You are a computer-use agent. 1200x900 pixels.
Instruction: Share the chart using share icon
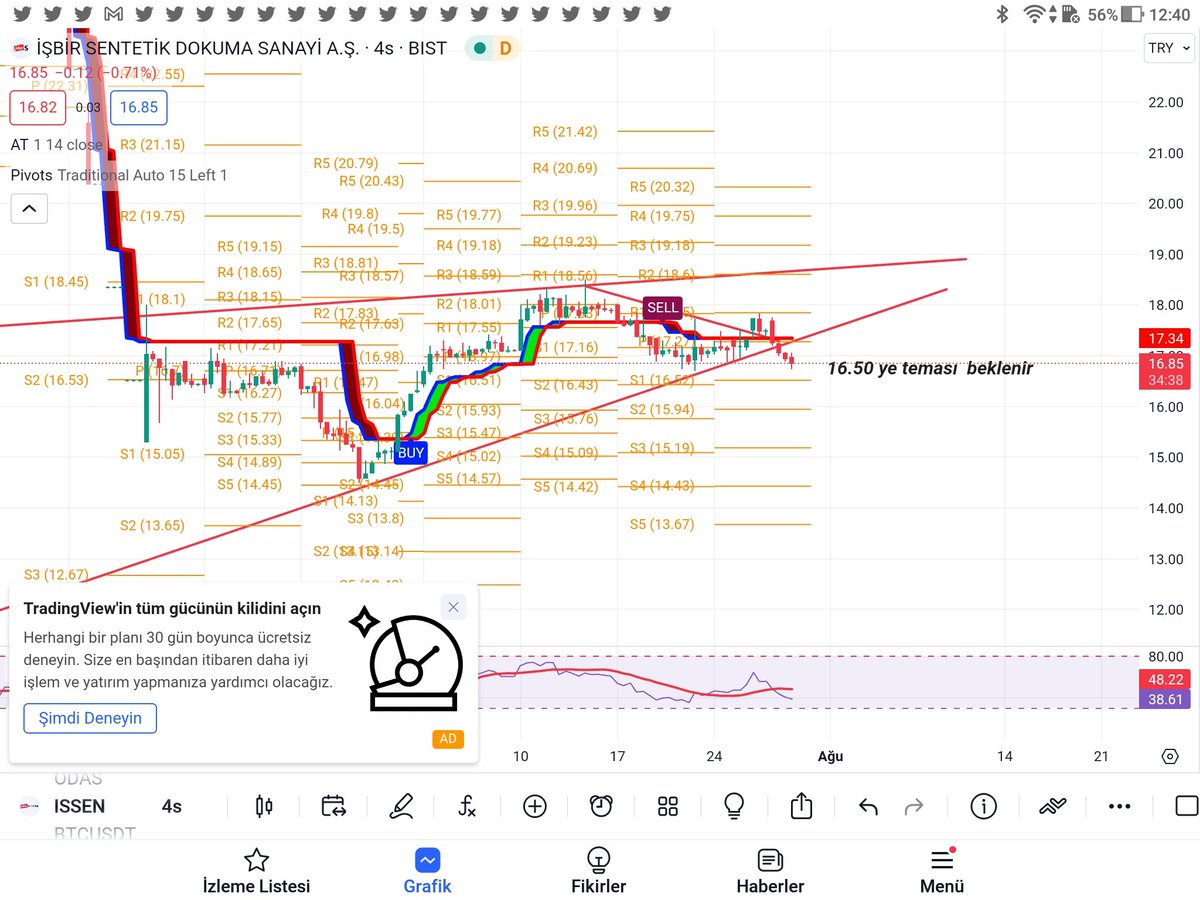click(801, 806)
